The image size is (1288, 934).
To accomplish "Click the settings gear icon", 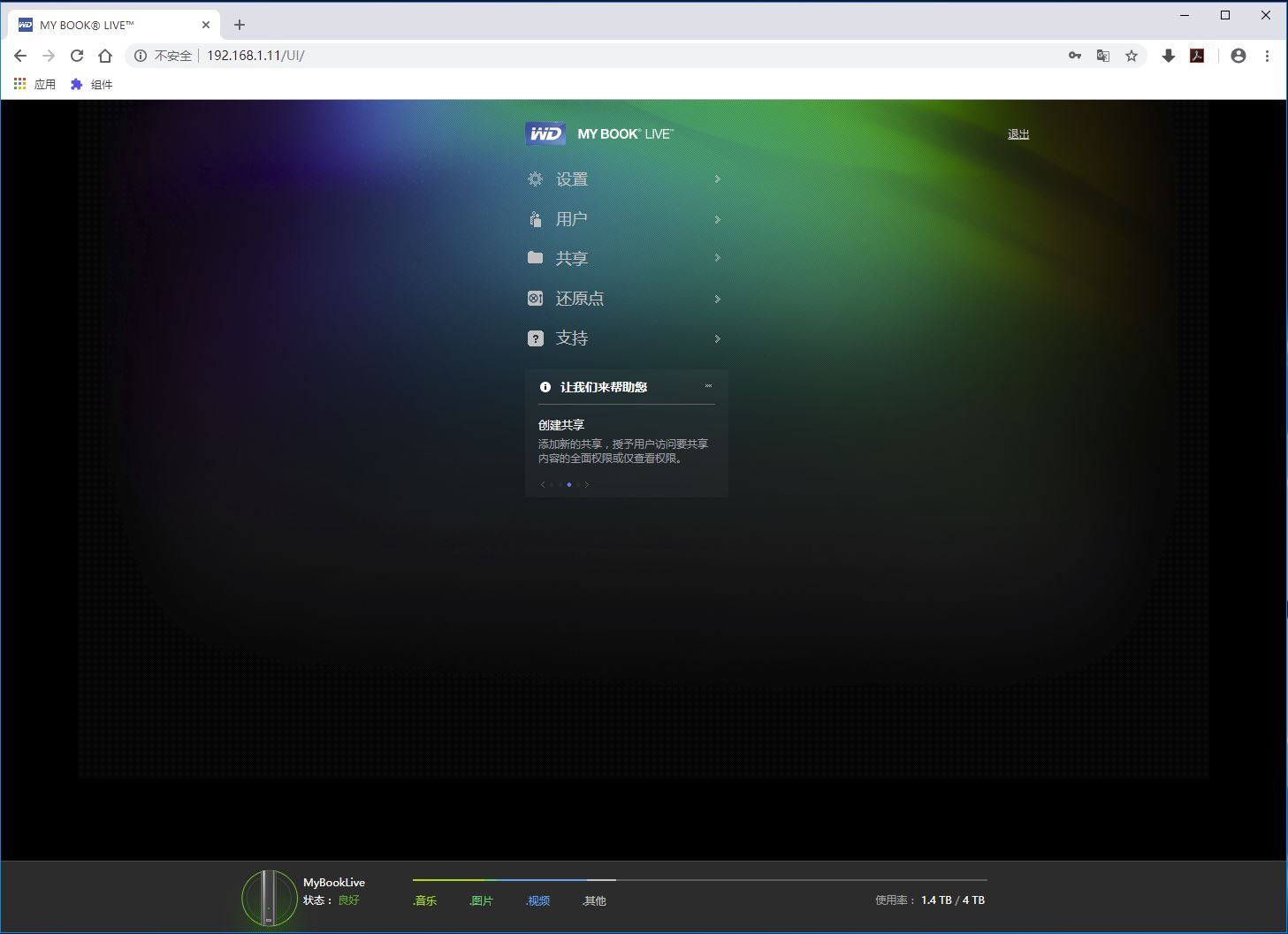I will click(x=535, y=179).
